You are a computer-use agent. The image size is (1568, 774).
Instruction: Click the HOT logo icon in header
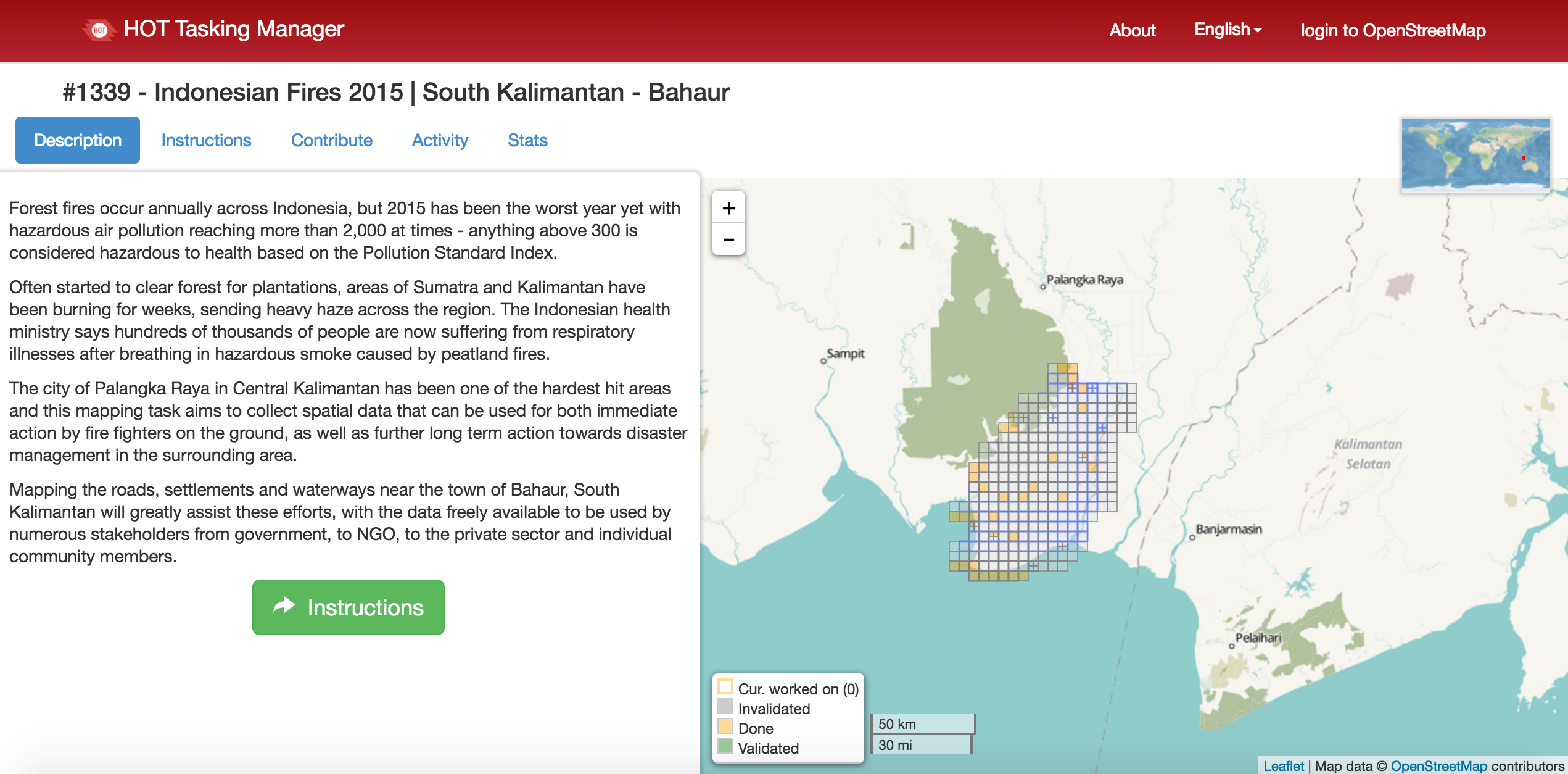[x=99, y=30]
